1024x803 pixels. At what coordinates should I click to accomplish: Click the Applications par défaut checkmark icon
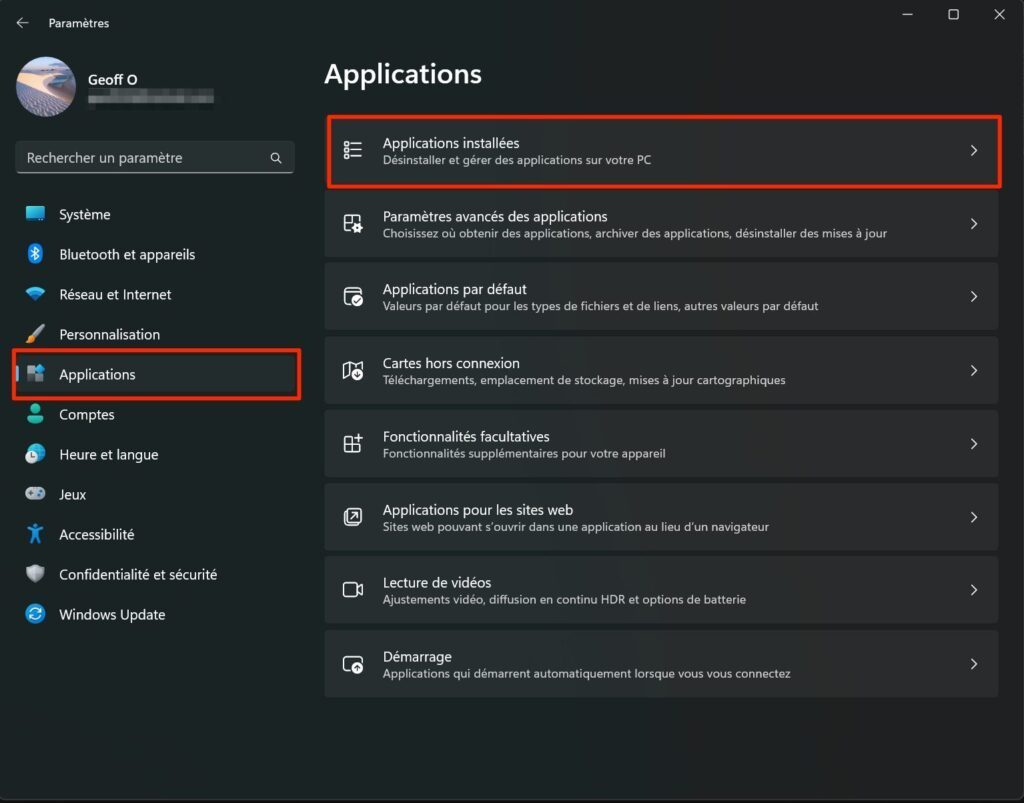[353, 296]
